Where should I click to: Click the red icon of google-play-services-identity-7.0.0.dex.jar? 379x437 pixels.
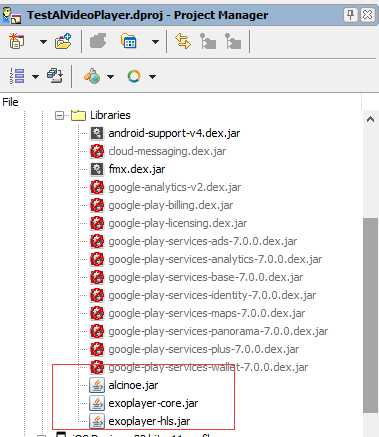[x=97, y=295]
